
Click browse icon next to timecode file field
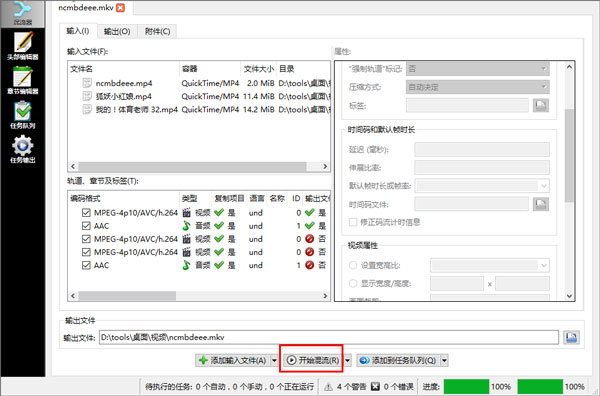[x=541, y=204]
